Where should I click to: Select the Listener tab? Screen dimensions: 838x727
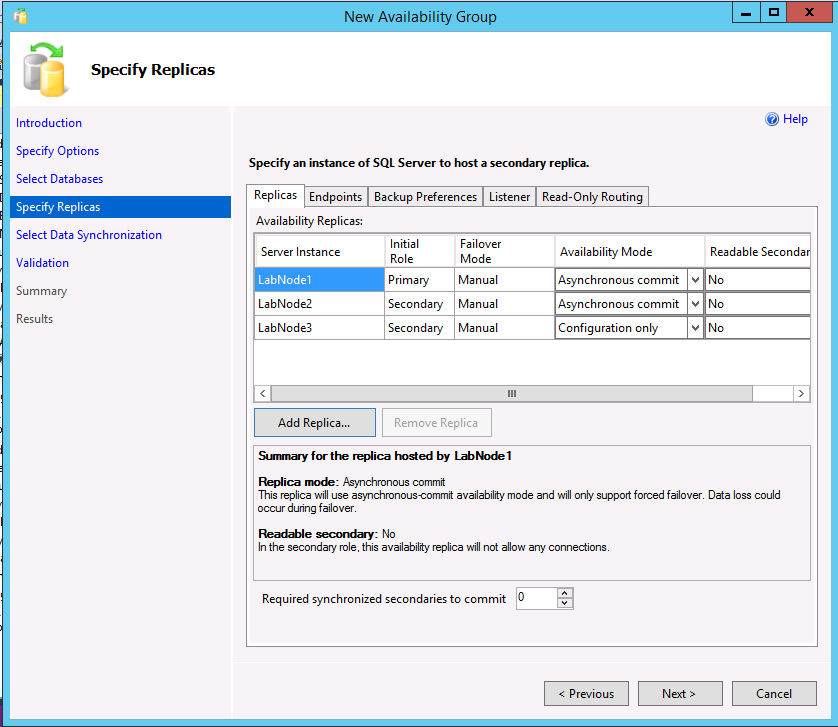click(x=509, y=196)
